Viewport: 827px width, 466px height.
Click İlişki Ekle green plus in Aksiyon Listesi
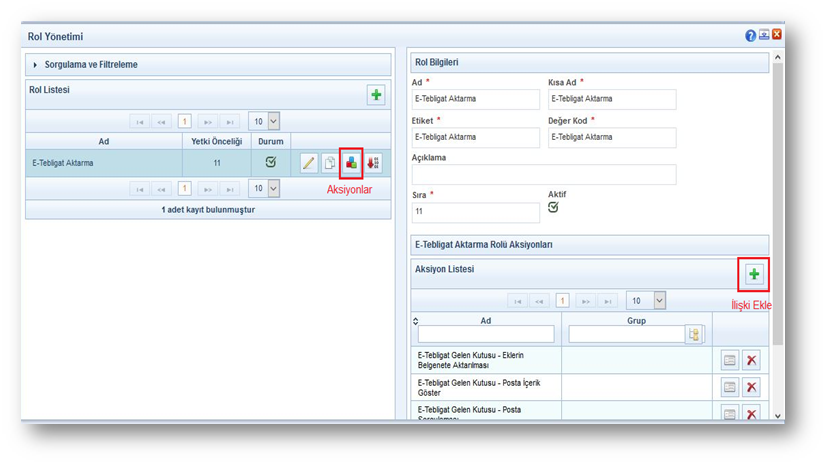coord(754,274)
